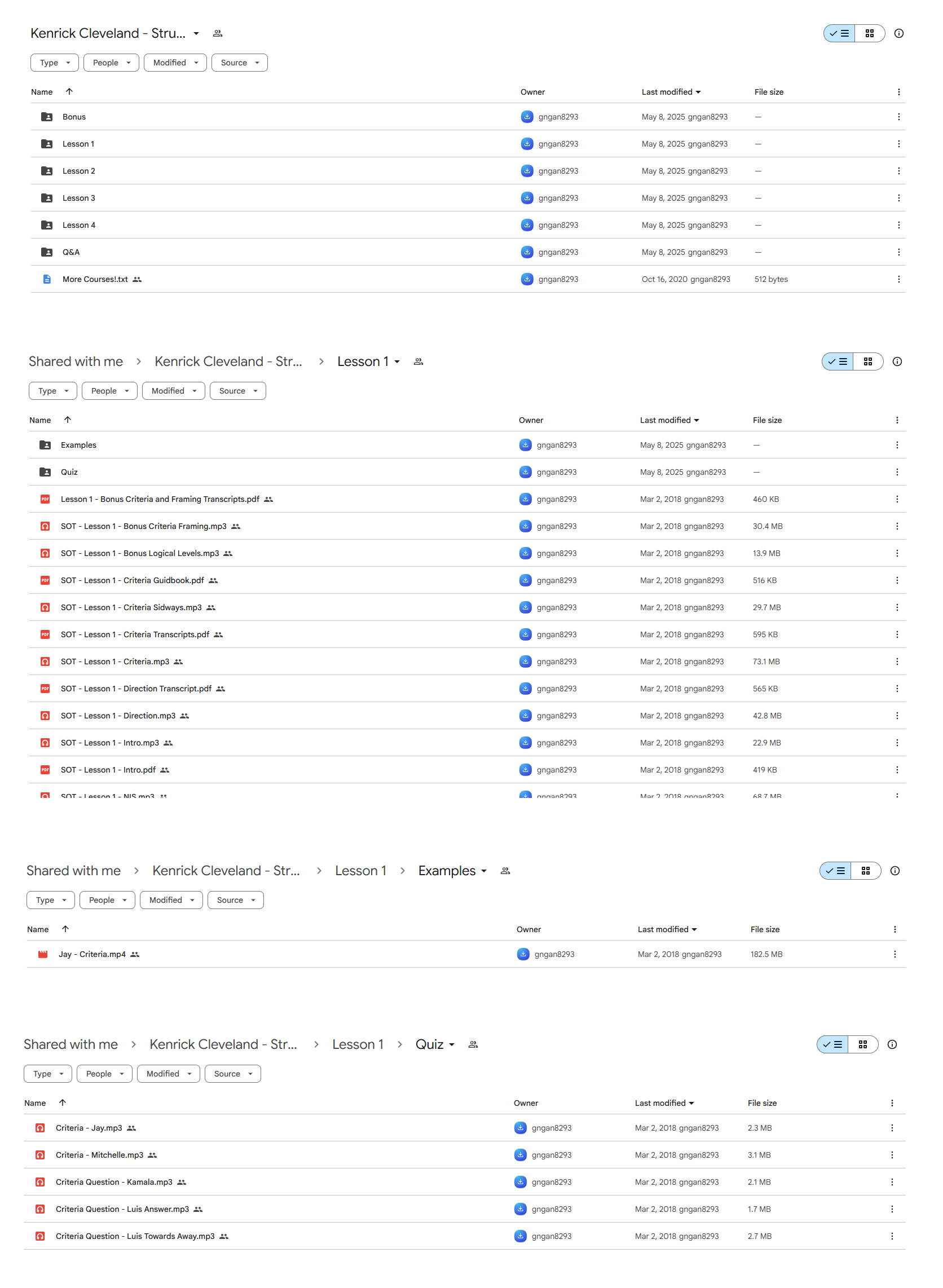The width and height of the screenshot is (943, 1288).
Task: Click owner avatar on Lesson 3 row
Action: pyautogui.click(x=527, y=198)
